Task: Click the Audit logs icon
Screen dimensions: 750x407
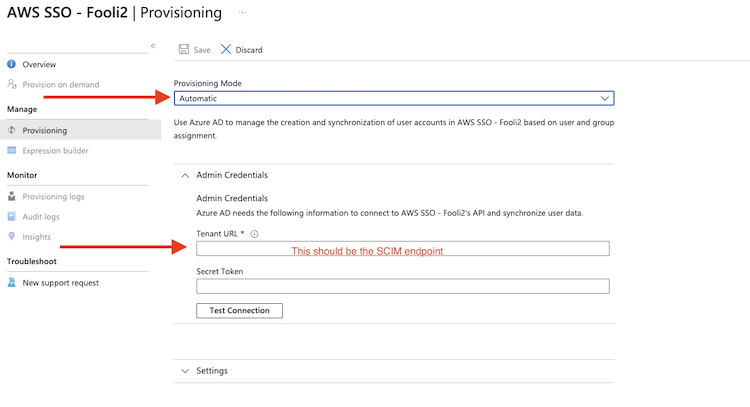Action: pos(11,216)
